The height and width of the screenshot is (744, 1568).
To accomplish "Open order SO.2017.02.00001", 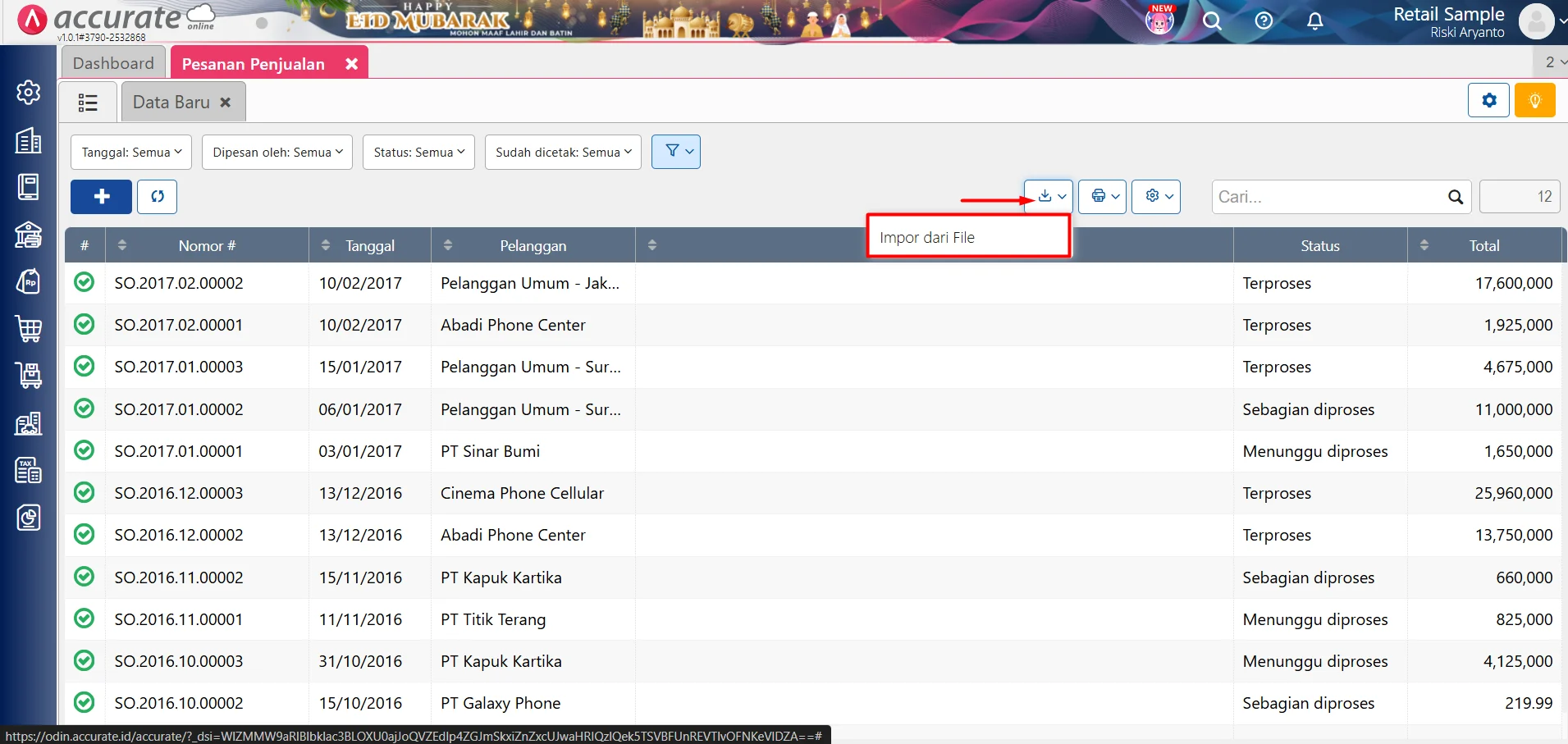I will [179, 325].
